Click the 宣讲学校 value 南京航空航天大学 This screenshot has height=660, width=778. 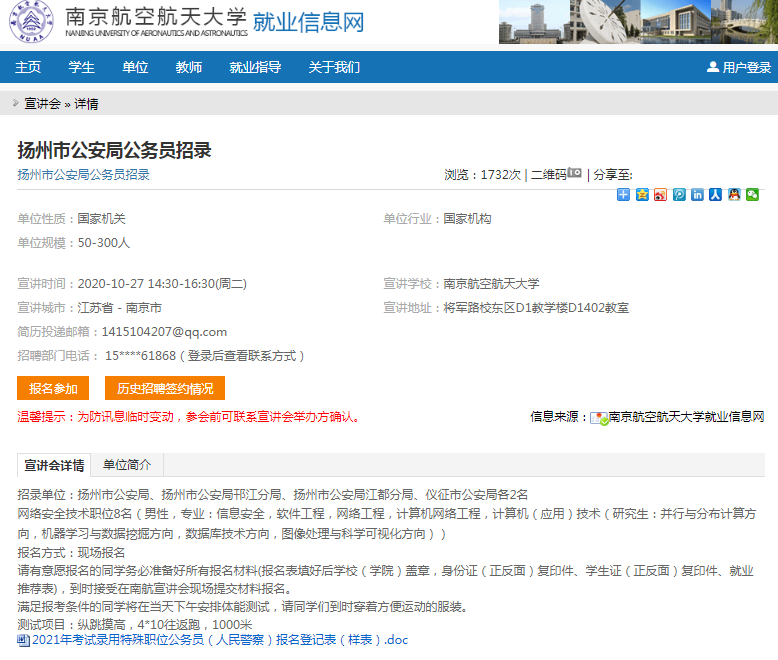pos(491,284)
